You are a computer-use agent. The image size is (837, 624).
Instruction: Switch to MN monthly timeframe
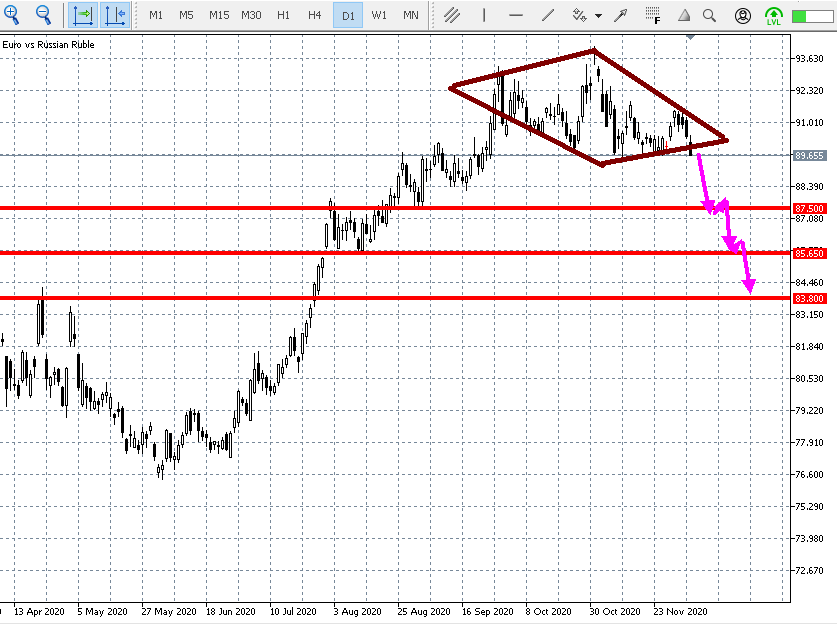pyautogui.click(x=410, y=15)
